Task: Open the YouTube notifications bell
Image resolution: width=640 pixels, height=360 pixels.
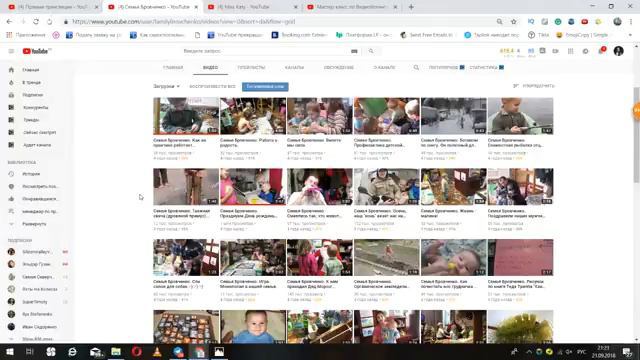Action: pos(601,51)
